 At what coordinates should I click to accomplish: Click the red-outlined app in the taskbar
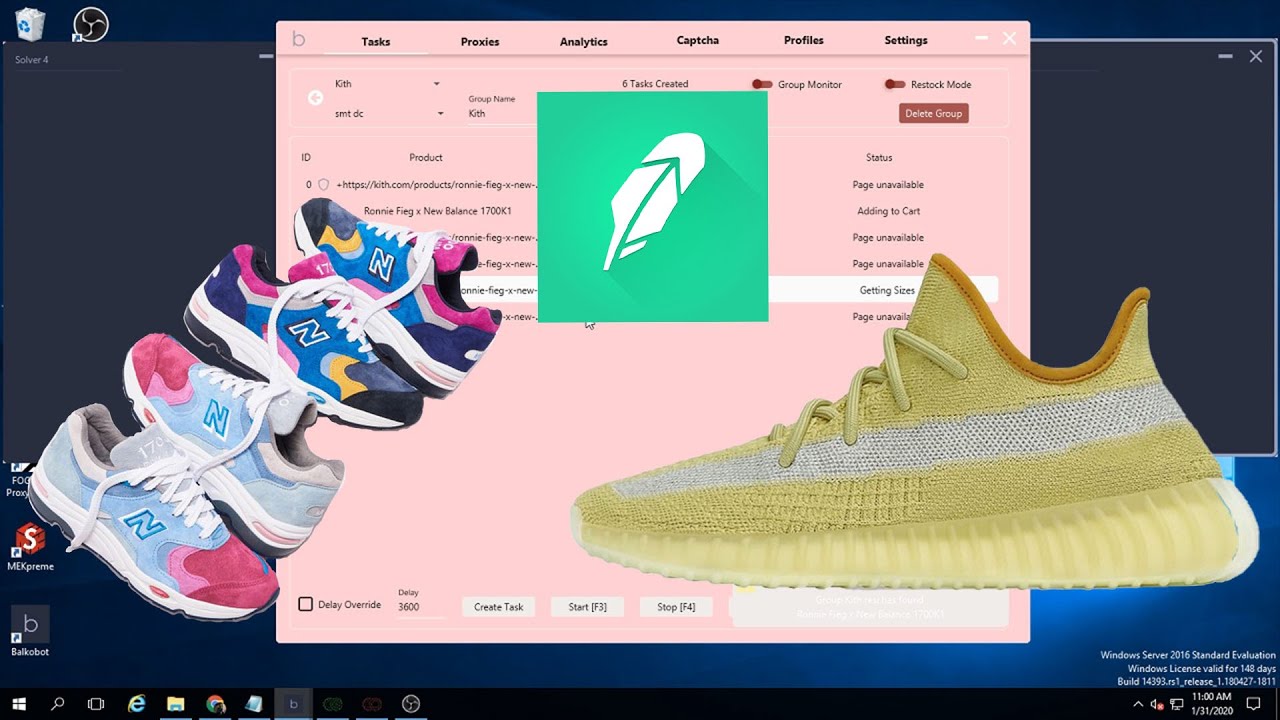pyautogui.click(x=372, y=704)
